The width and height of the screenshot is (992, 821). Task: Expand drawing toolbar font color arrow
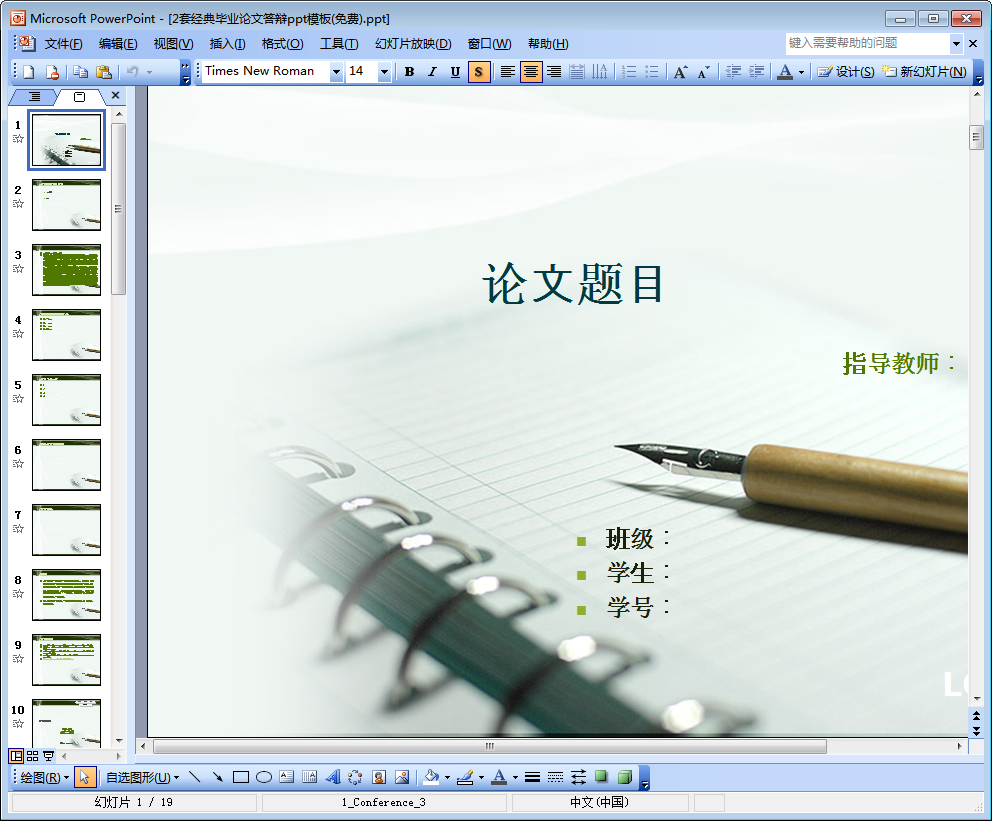click(x=515, y=777)
